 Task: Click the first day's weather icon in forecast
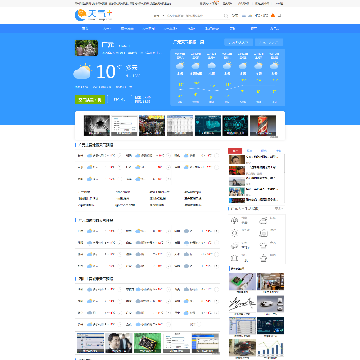click(x=180, y=66)
